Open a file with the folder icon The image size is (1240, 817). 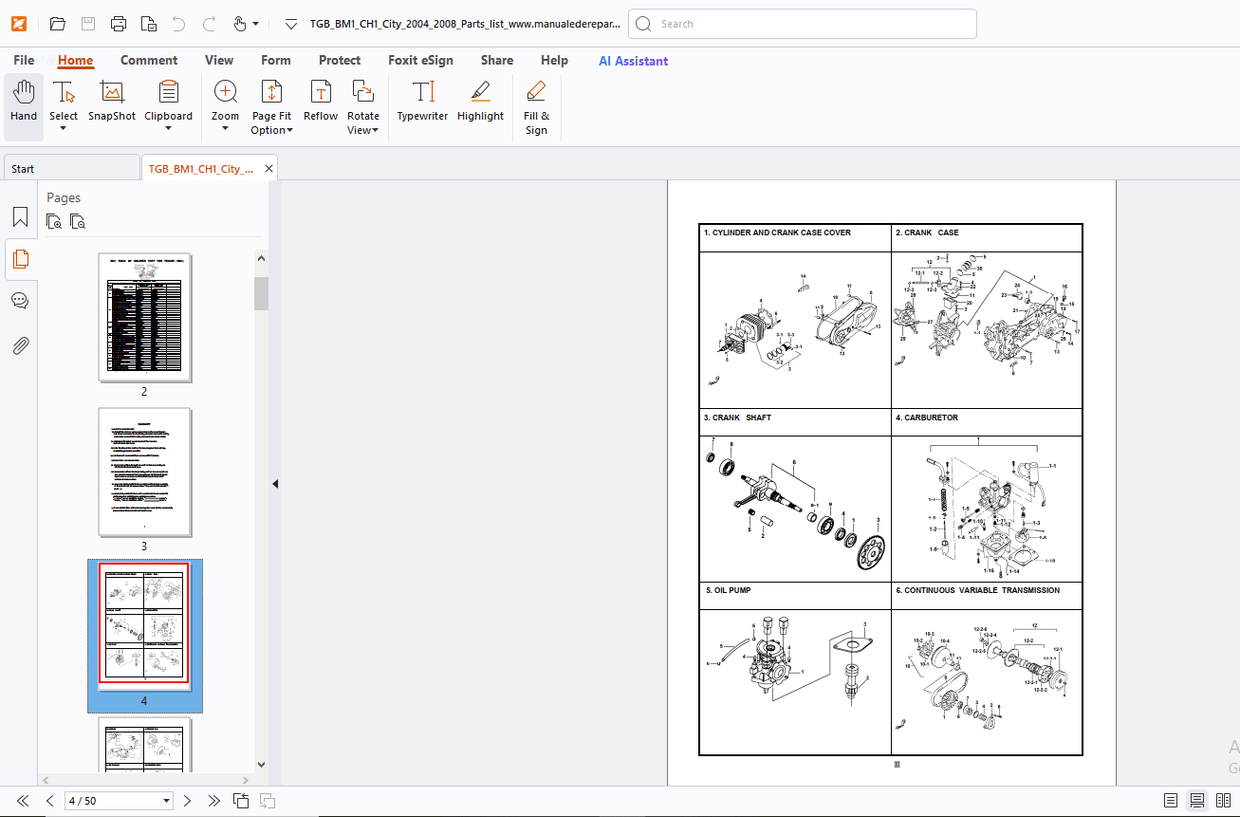click(x=57, y=24)
